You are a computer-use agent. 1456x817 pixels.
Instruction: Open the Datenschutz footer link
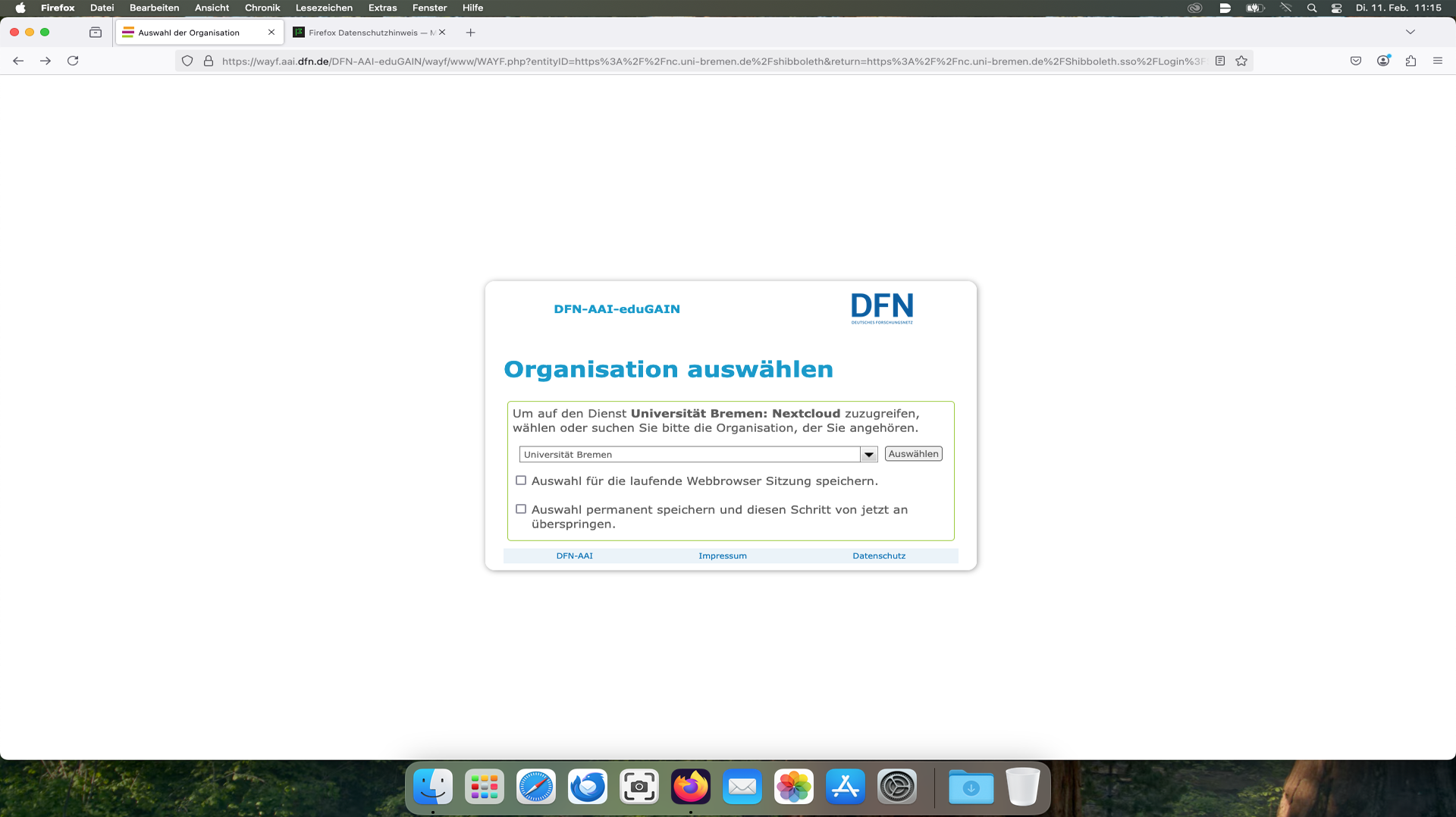pos(878,556)
